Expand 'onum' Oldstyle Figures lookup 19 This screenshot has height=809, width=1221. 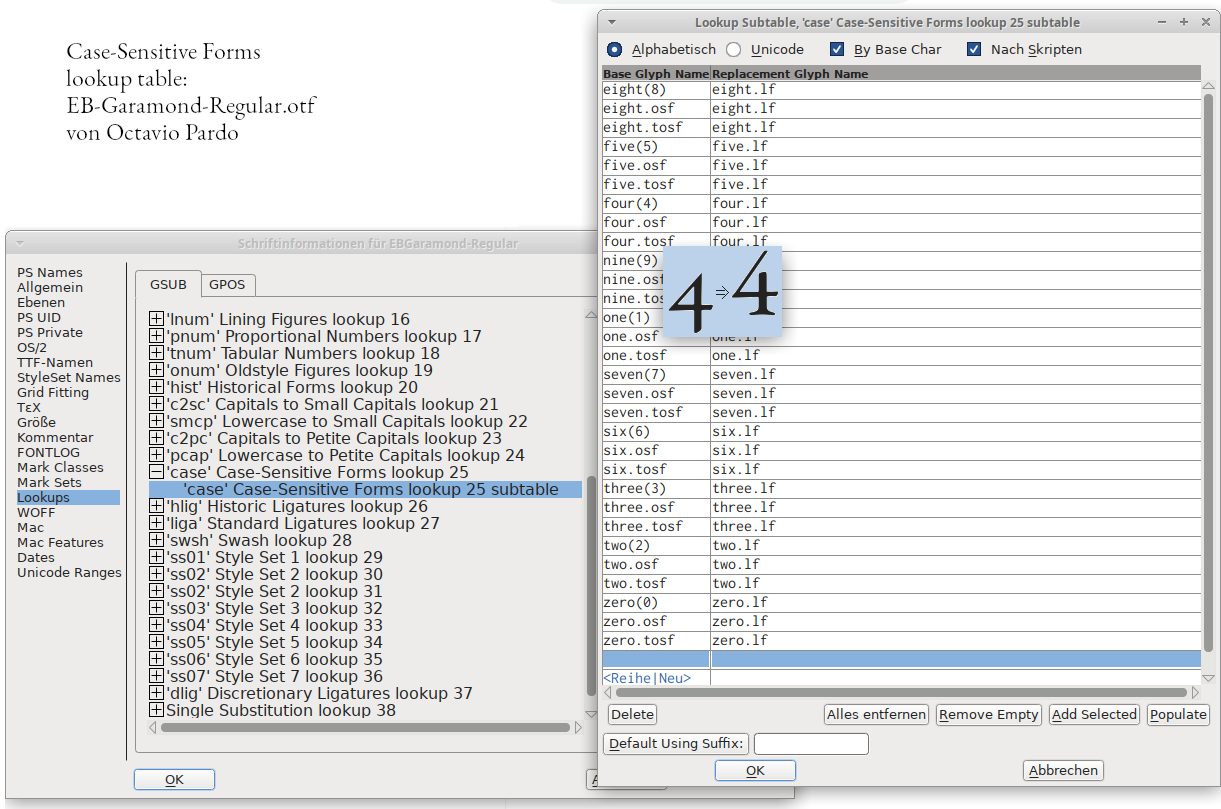(156, 370)
